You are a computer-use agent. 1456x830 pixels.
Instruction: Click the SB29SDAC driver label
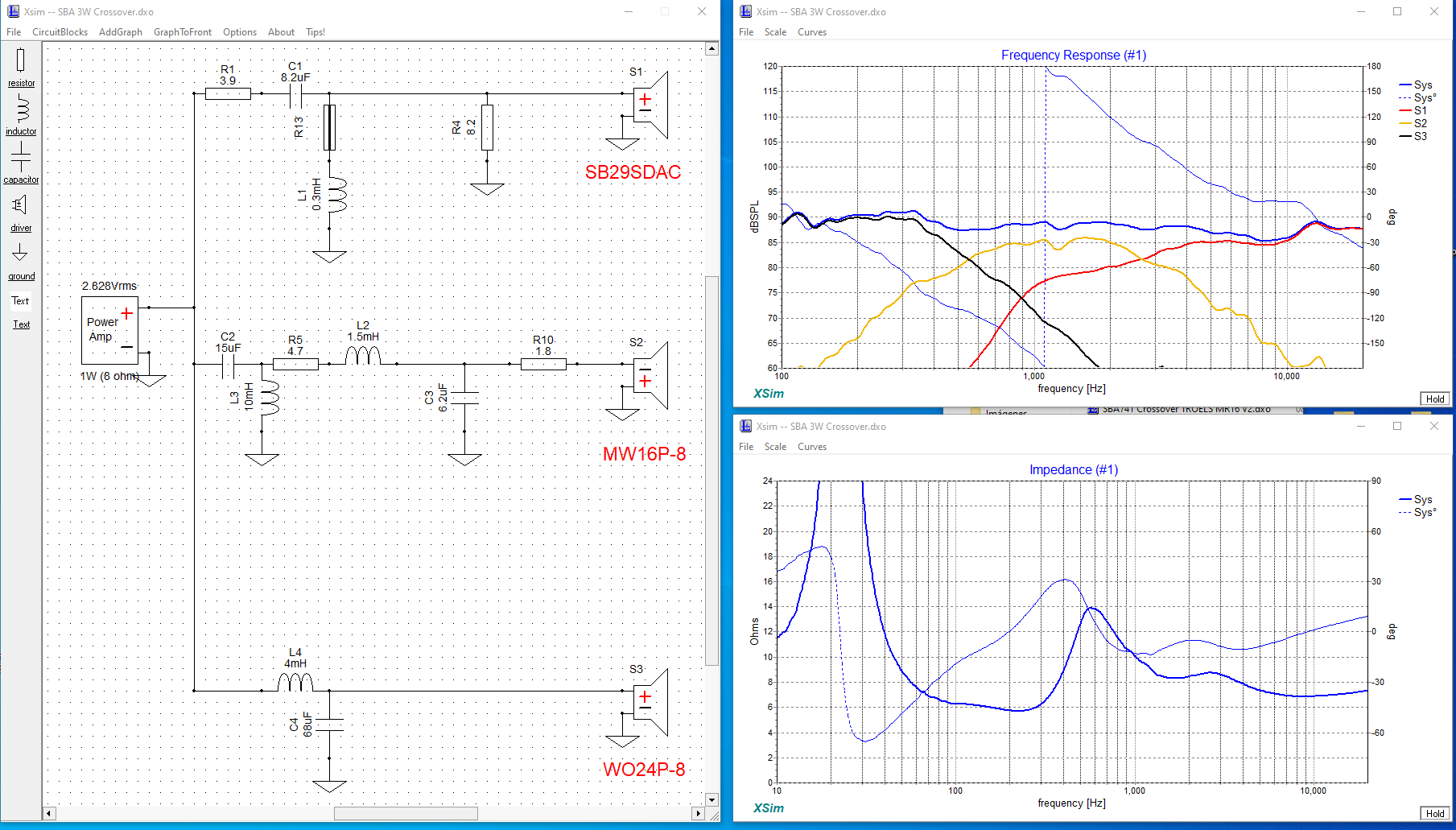click(633, 172)
